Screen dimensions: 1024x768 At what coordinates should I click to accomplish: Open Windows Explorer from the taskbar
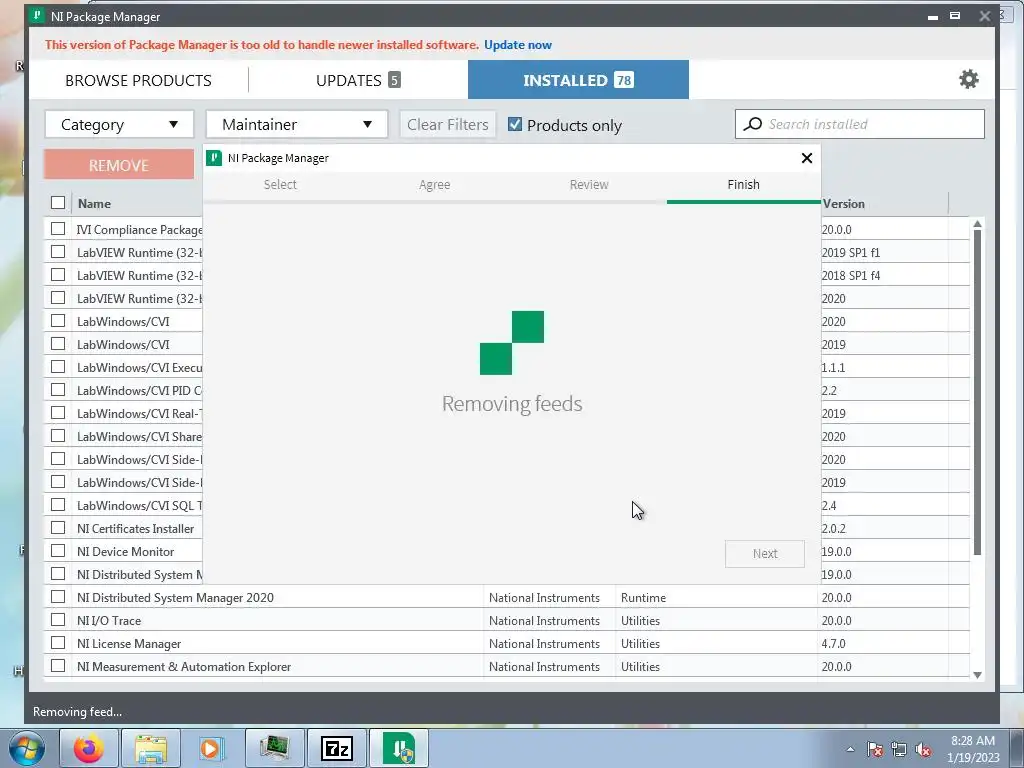pos(151,748)
